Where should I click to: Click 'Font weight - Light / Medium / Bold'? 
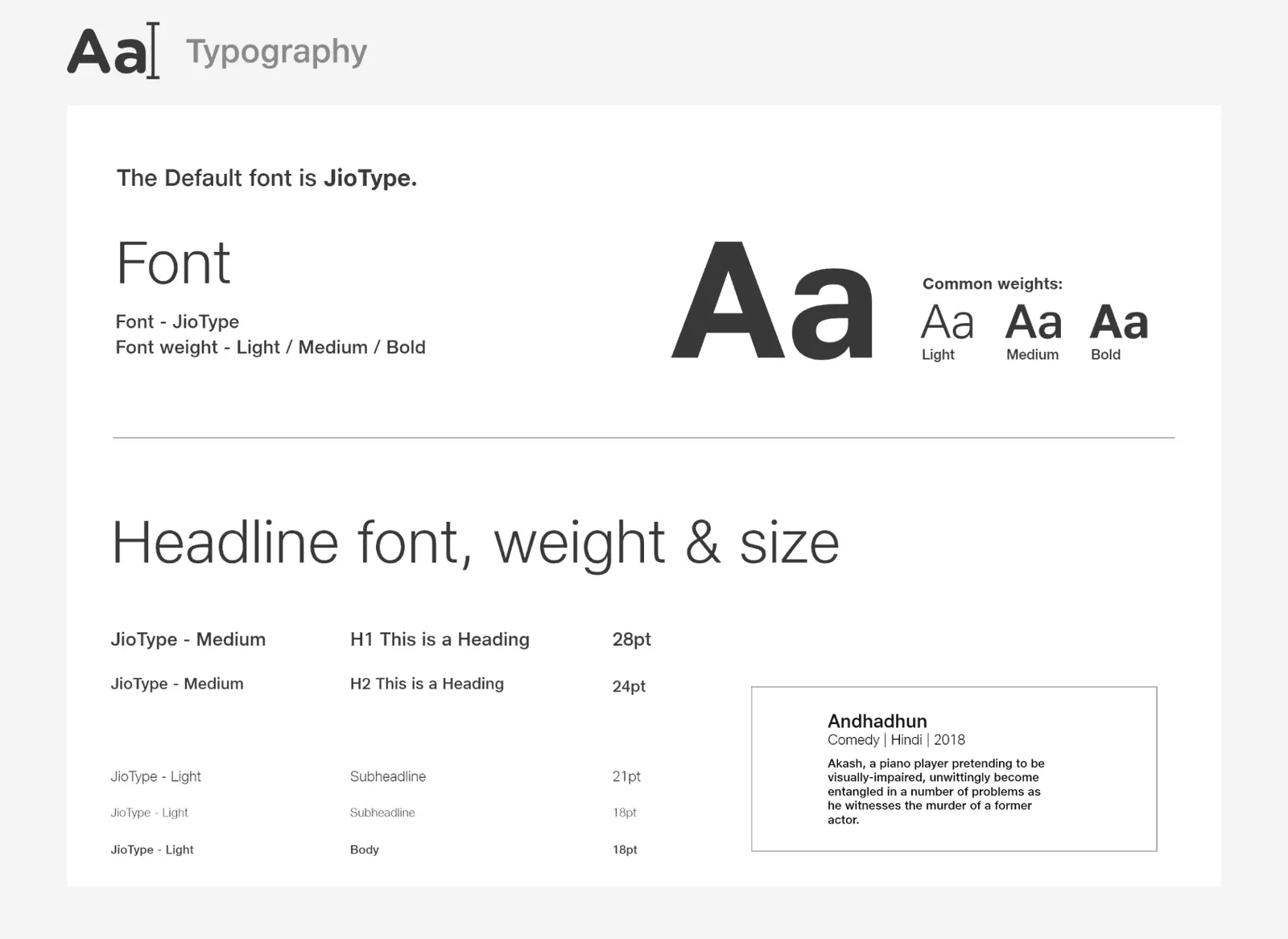(x=270, y=347)
